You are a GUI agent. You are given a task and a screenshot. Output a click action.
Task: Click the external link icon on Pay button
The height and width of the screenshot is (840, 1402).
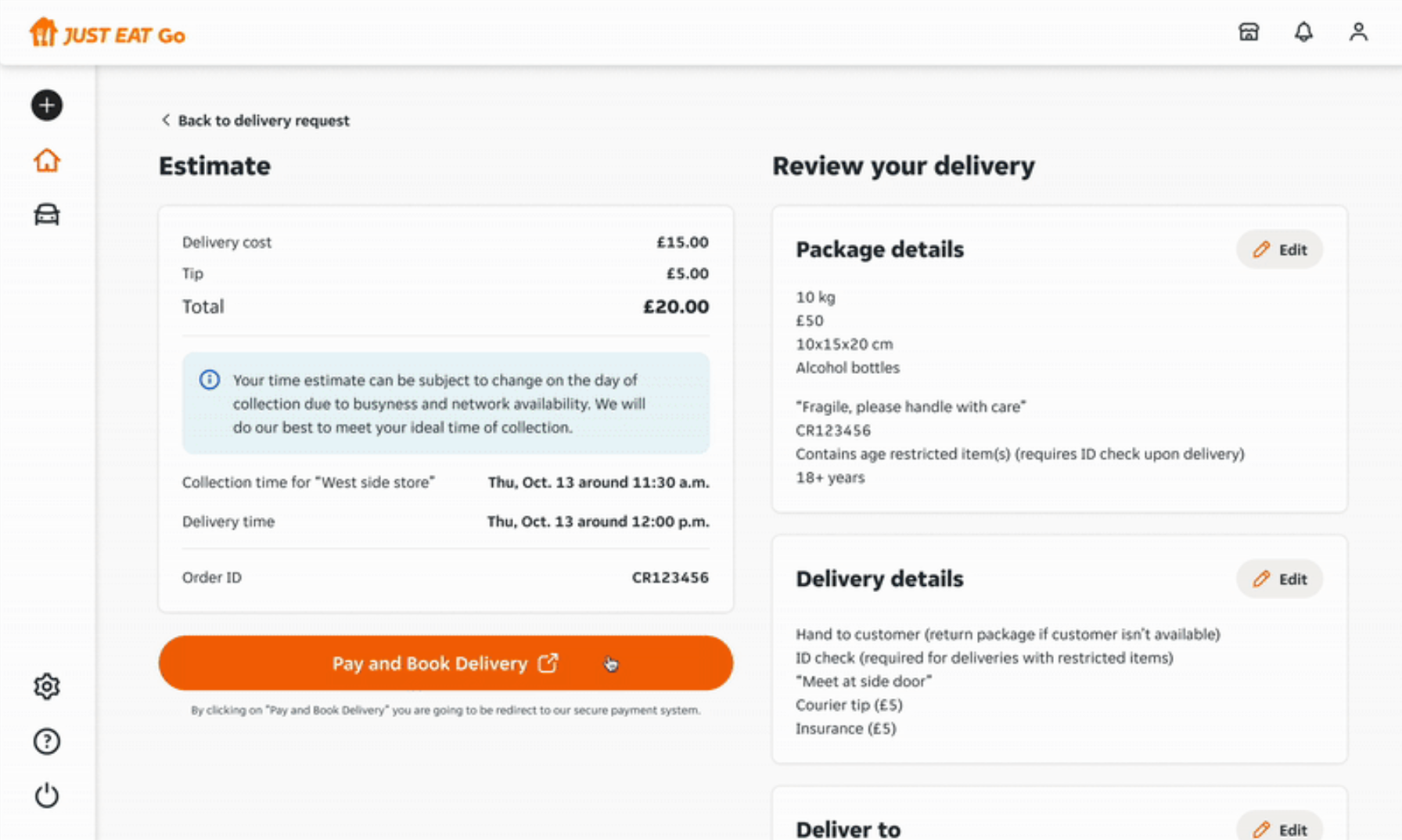click(x=548, y=663)
